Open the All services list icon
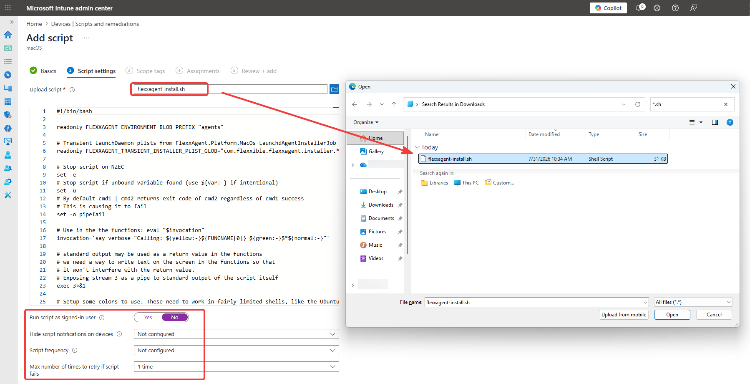The image size is (750, 384). tap(8, 61)
